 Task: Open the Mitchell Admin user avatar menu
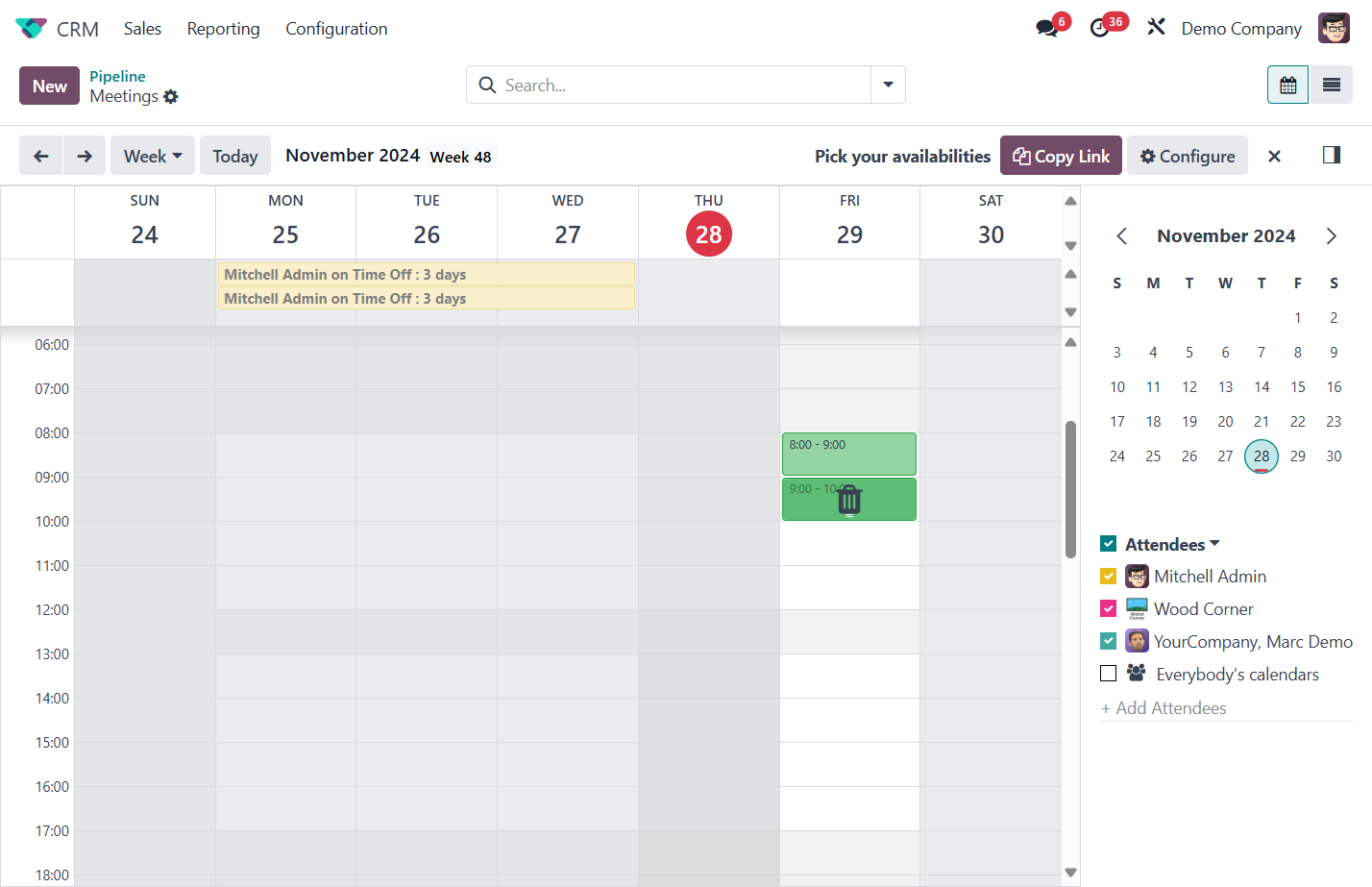tap(1334, 28)
